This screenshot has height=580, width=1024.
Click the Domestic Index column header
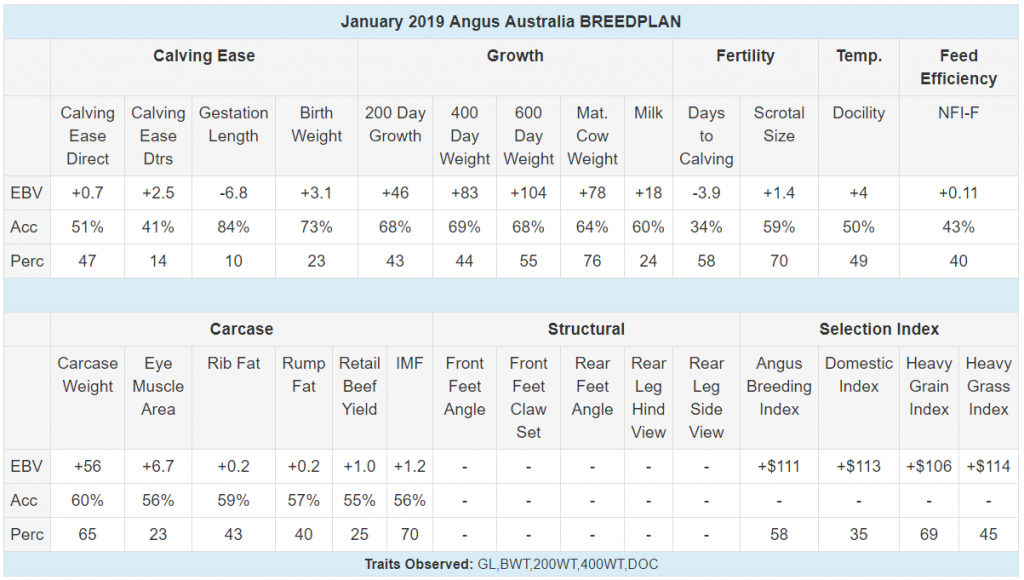click(858, 375)
